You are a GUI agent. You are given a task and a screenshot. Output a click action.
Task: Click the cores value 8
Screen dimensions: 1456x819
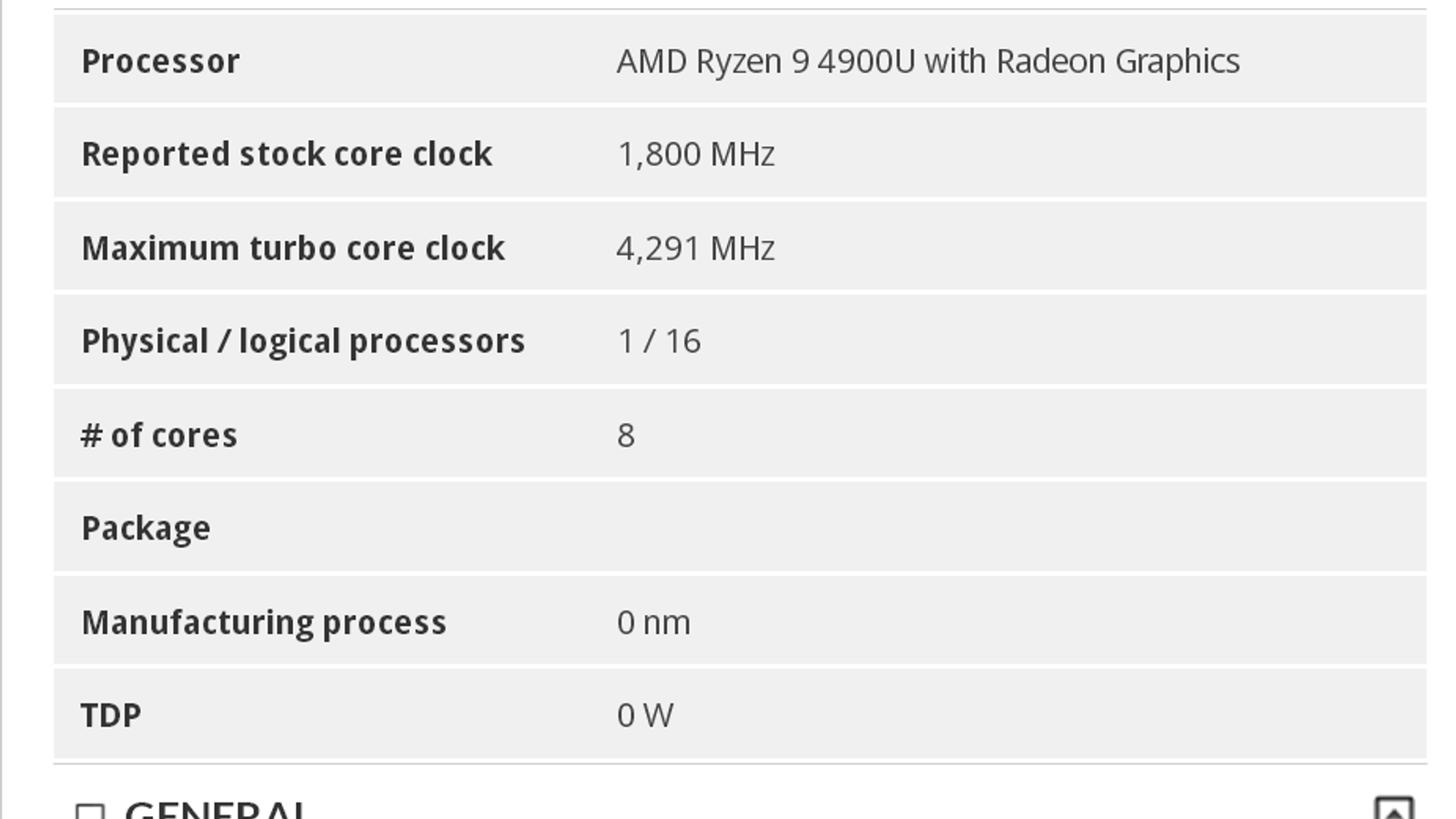click(x=626, y=436)
